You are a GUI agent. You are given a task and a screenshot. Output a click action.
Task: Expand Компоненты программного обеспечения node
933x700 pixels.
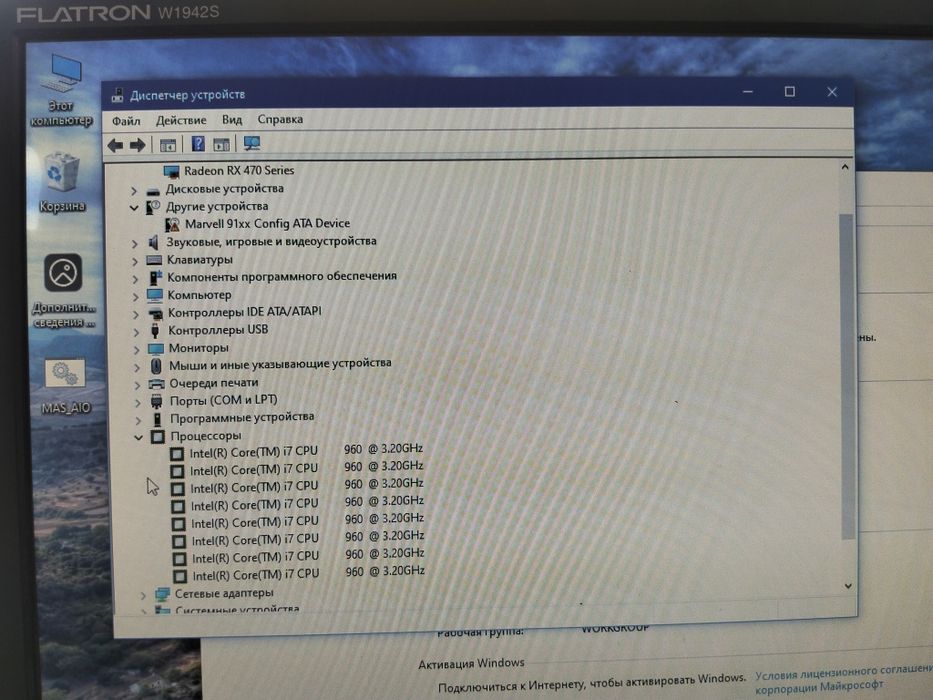coord(135,279)
